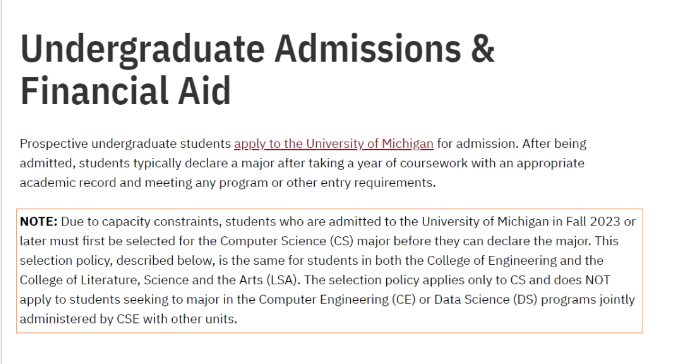The image size is (682, 364).
Task: Click 'College of Literature, Science and the Arts'
Action: (141, 280)
